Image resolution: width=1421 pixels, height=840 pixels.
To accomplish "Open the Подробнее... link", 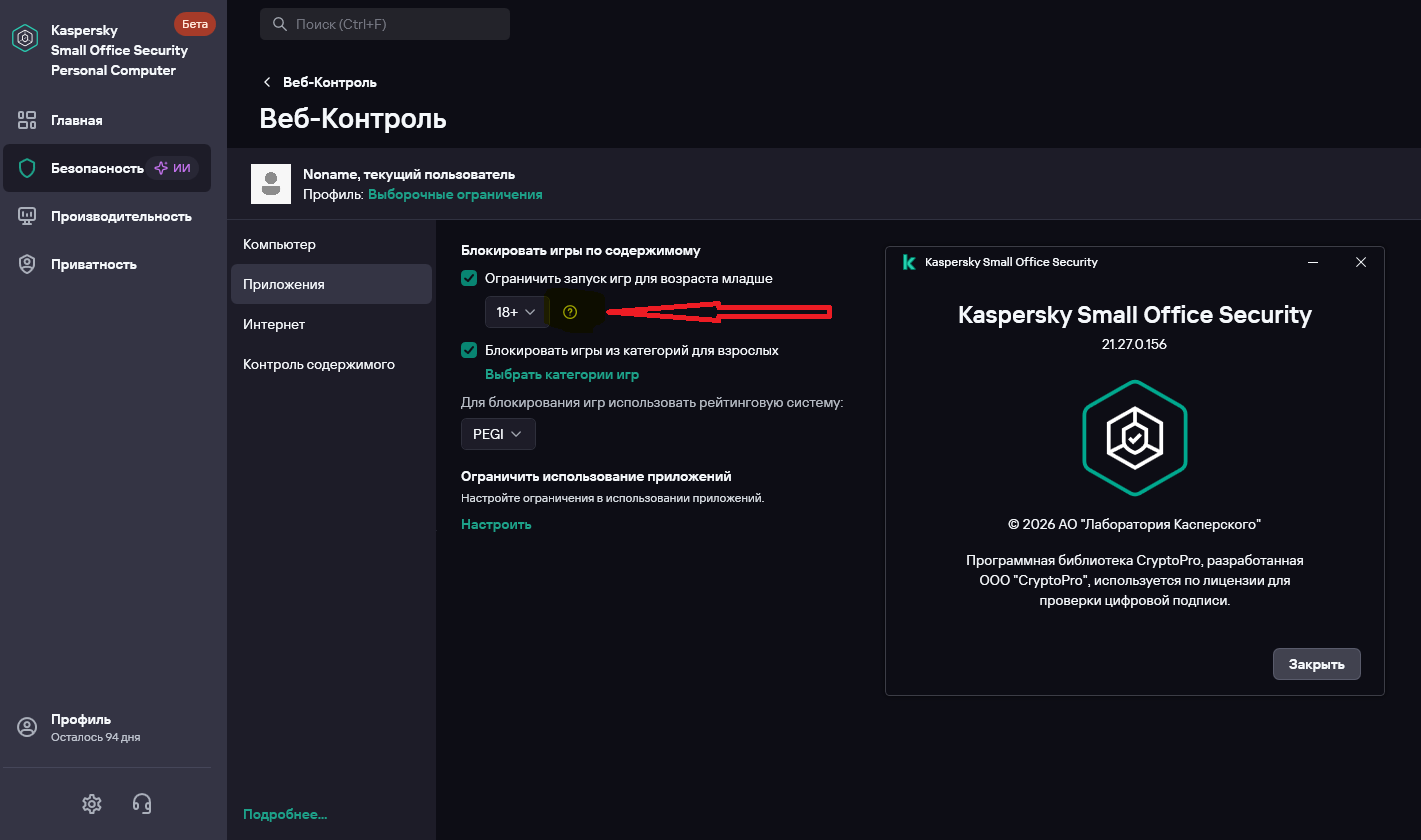I will (285, 814).
